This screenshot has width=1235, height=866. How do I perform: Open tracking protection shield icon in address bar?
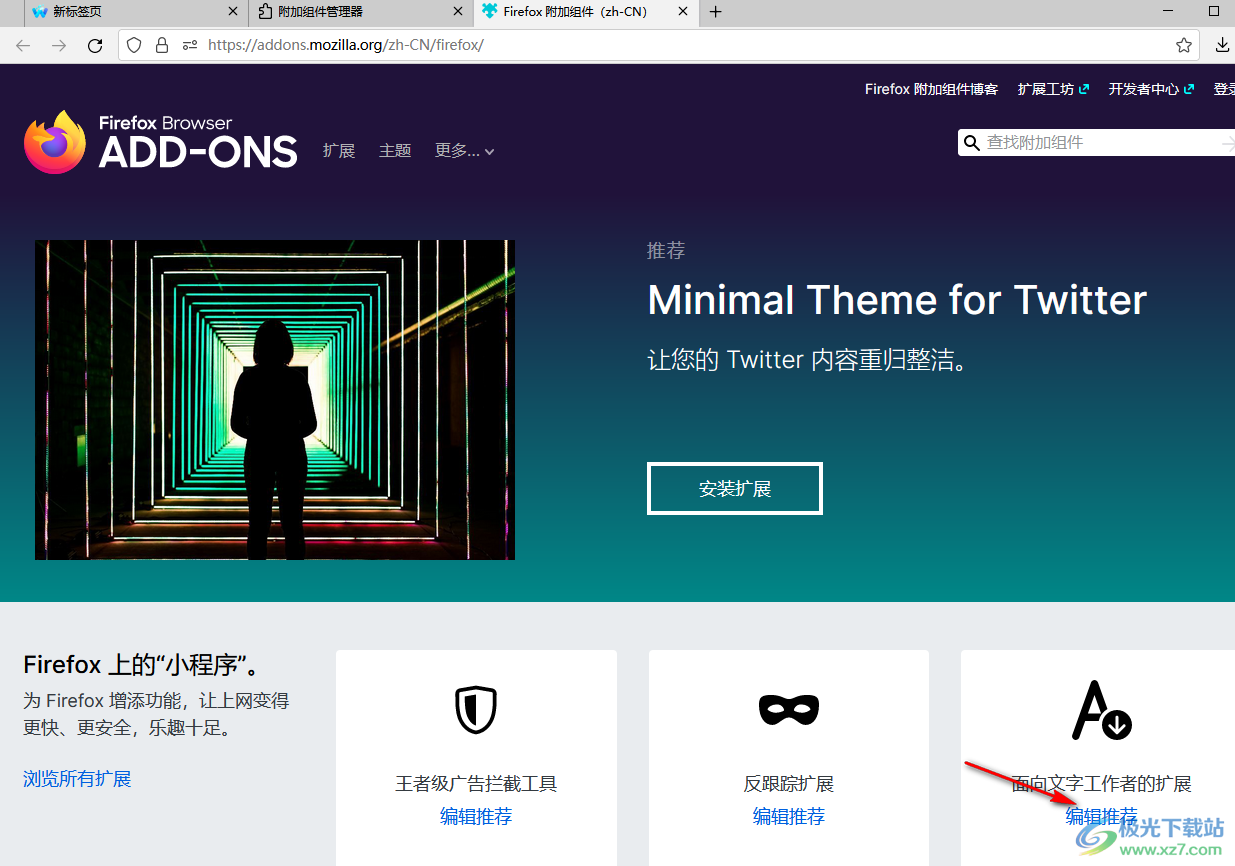pos(135,45)
